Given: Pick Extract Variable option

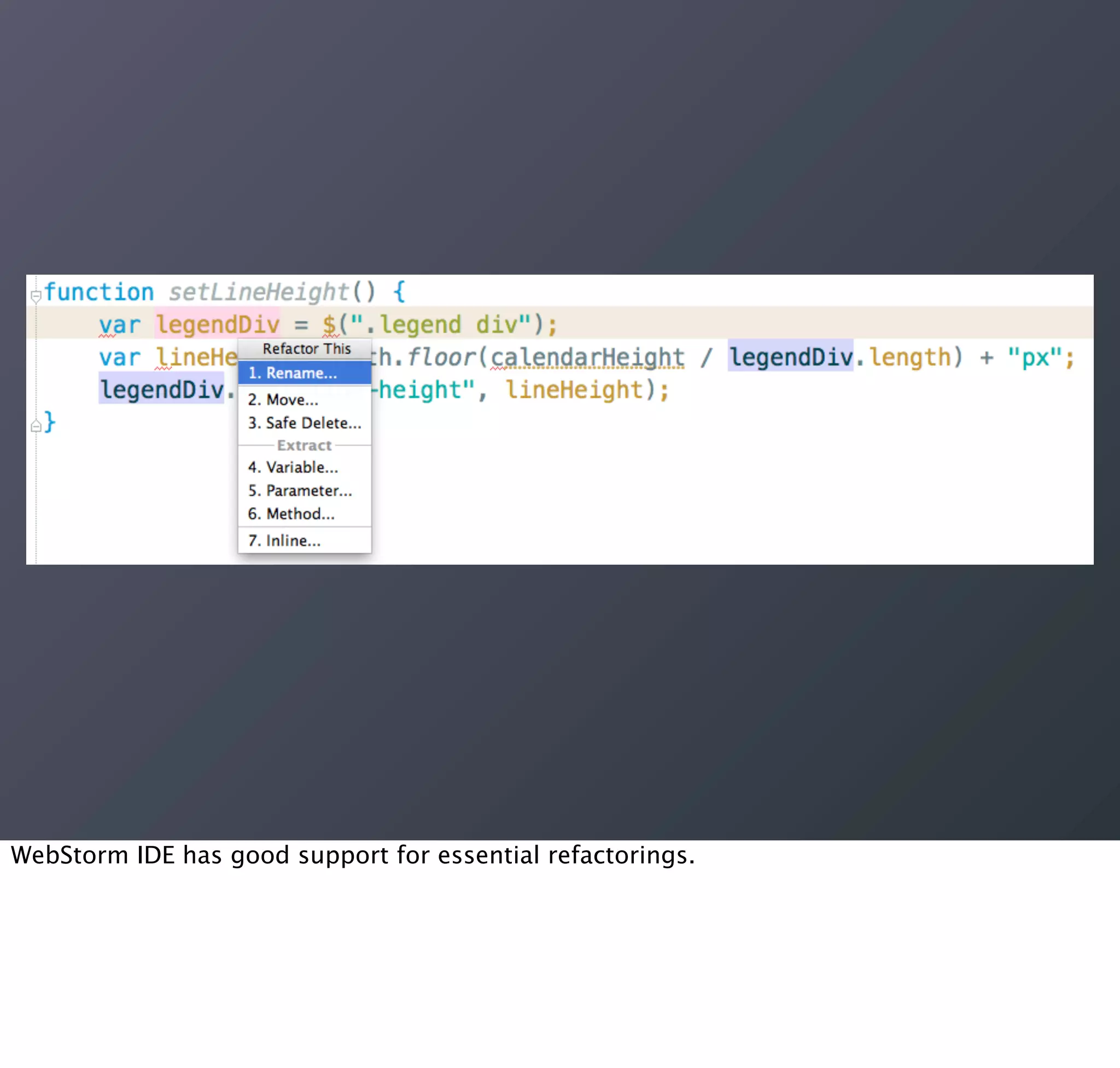Looking at the screenshot, I should [293, 467].
